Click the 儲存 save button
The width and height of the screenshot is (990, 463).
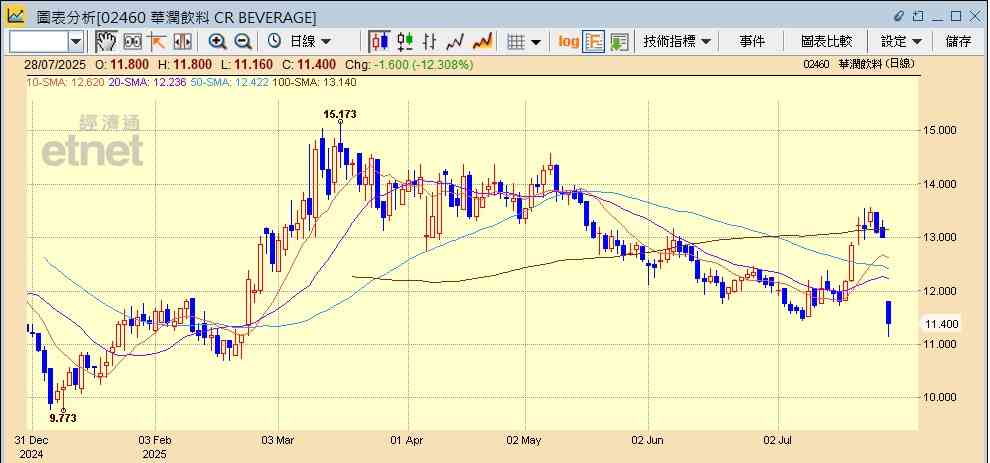pyautogui.click(x=958, y=42)
